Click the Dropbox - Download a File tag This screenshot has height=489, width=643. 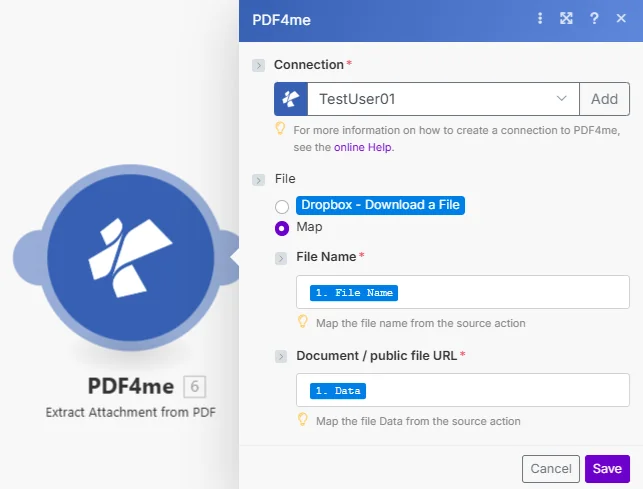(380, 205)
